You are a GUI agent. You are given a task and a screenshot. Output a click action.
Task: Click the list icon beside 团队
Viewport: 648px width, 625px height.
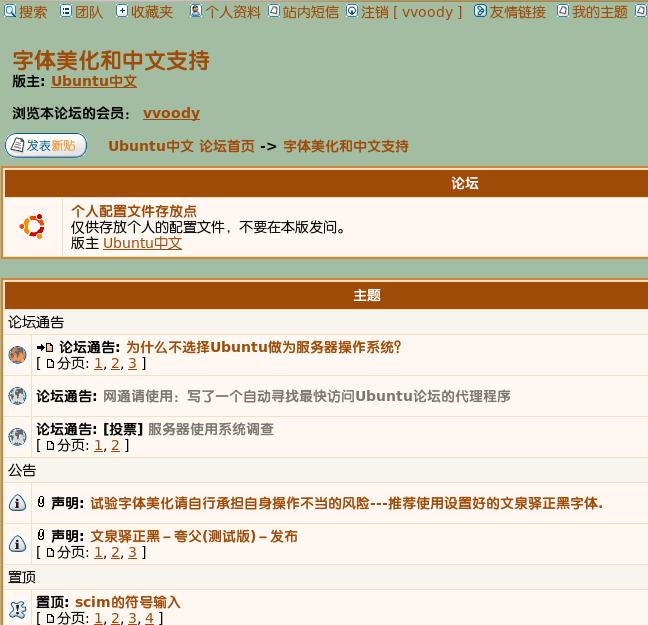66,11
